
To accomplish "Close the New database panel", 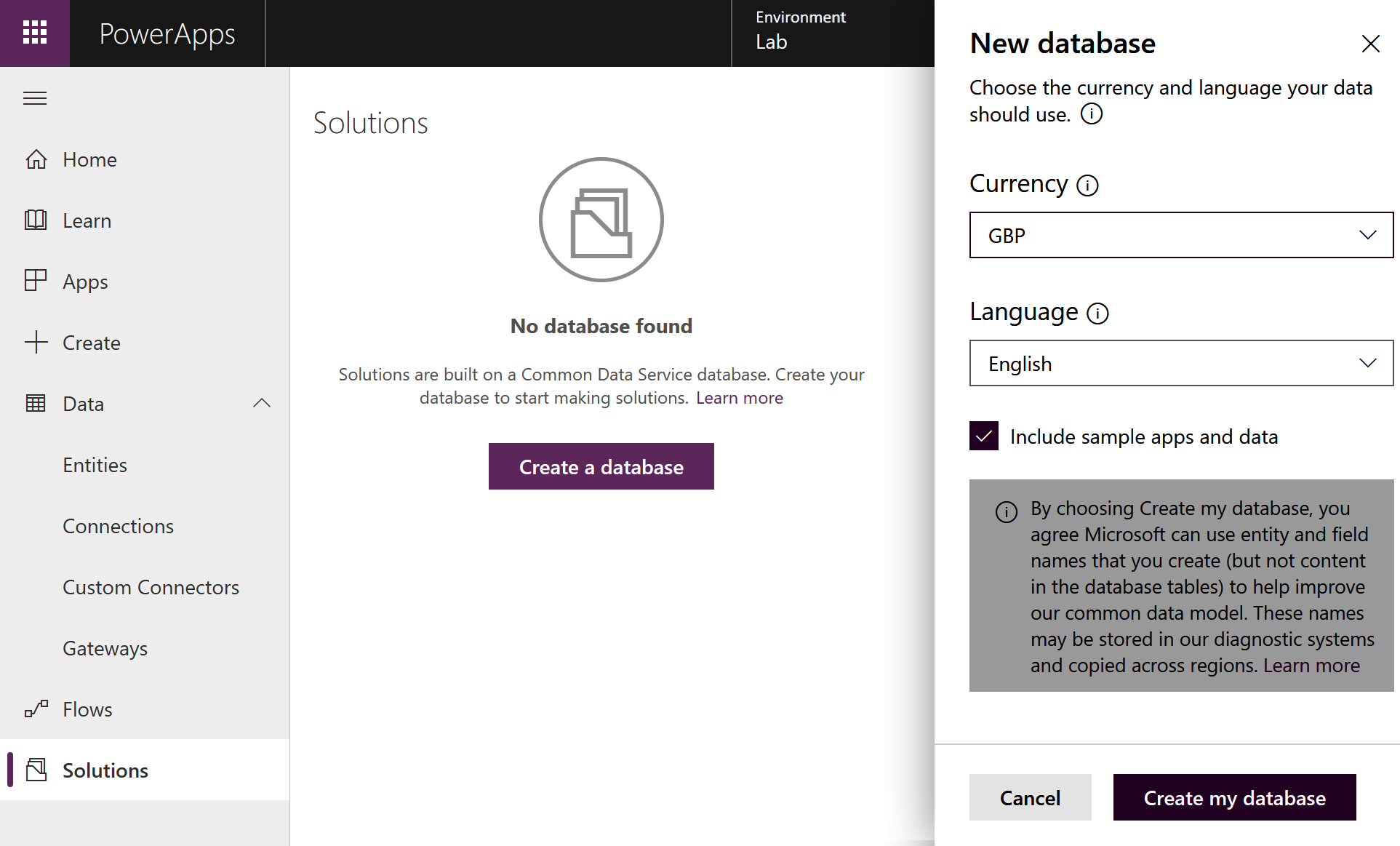I will 1371,44.
